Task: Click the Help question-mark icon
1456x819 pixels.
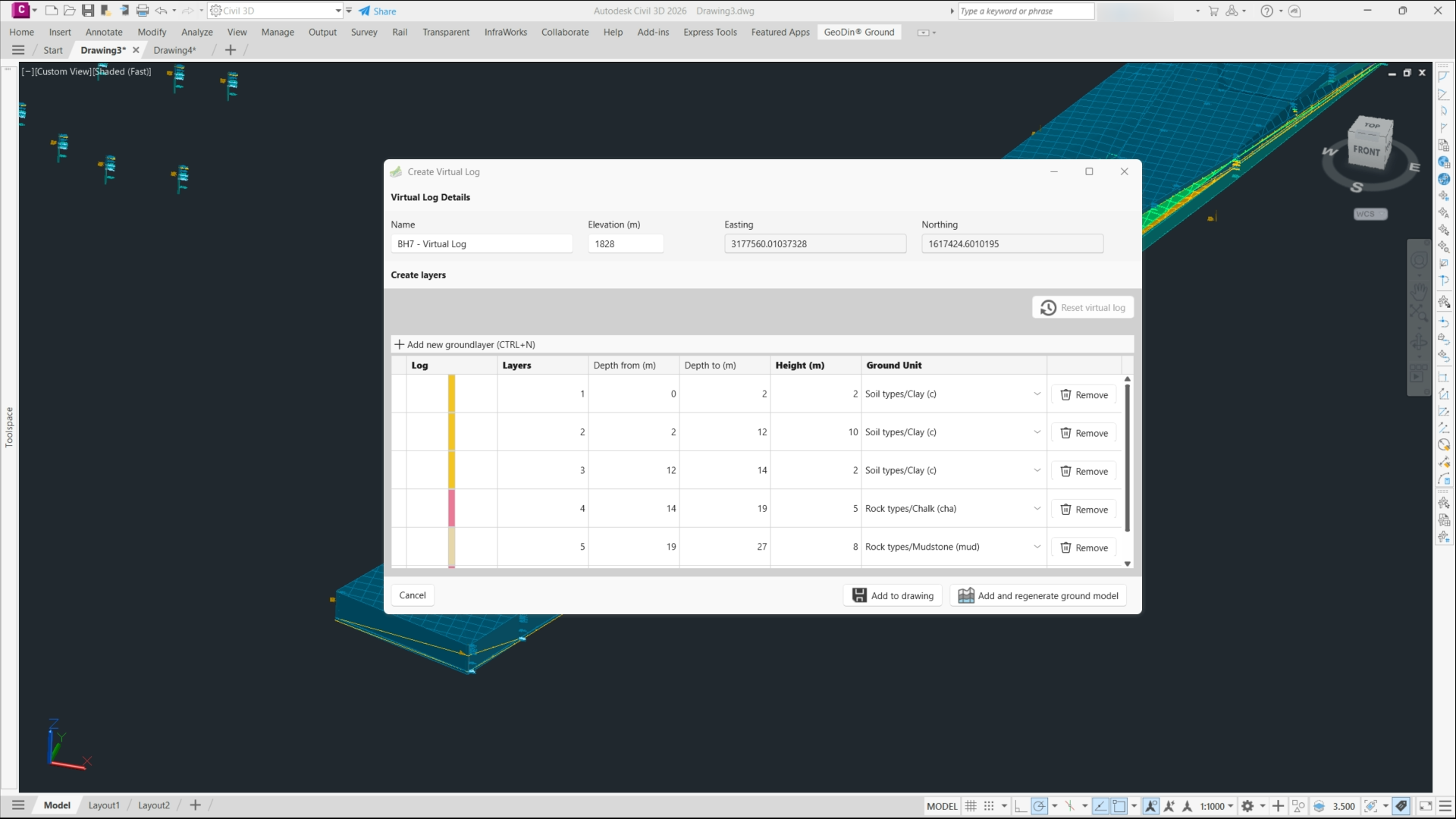Action: click(1266, 11)
